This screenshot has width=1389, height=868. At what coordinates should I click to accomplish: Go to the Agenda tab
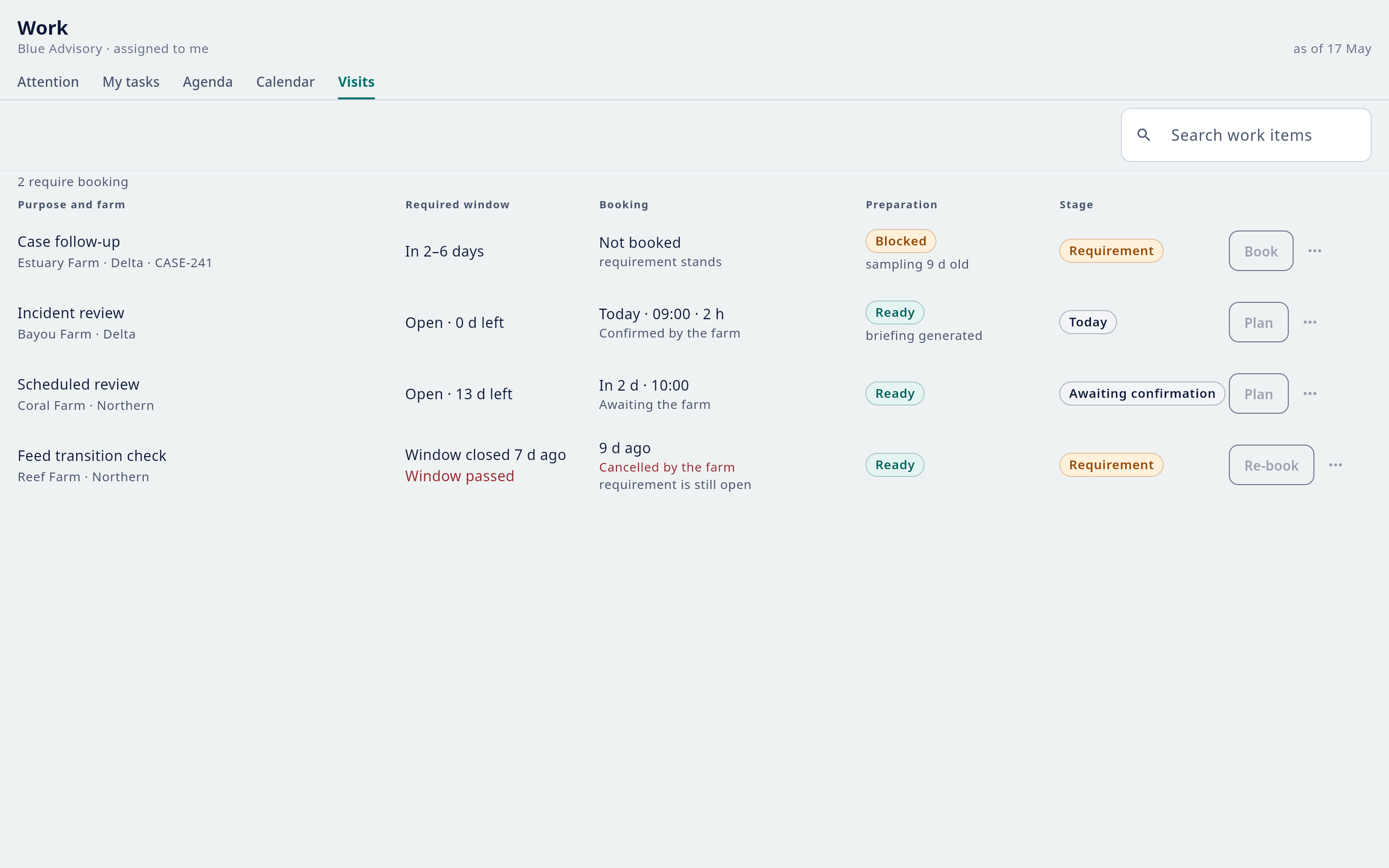click(x=208, y=82)
